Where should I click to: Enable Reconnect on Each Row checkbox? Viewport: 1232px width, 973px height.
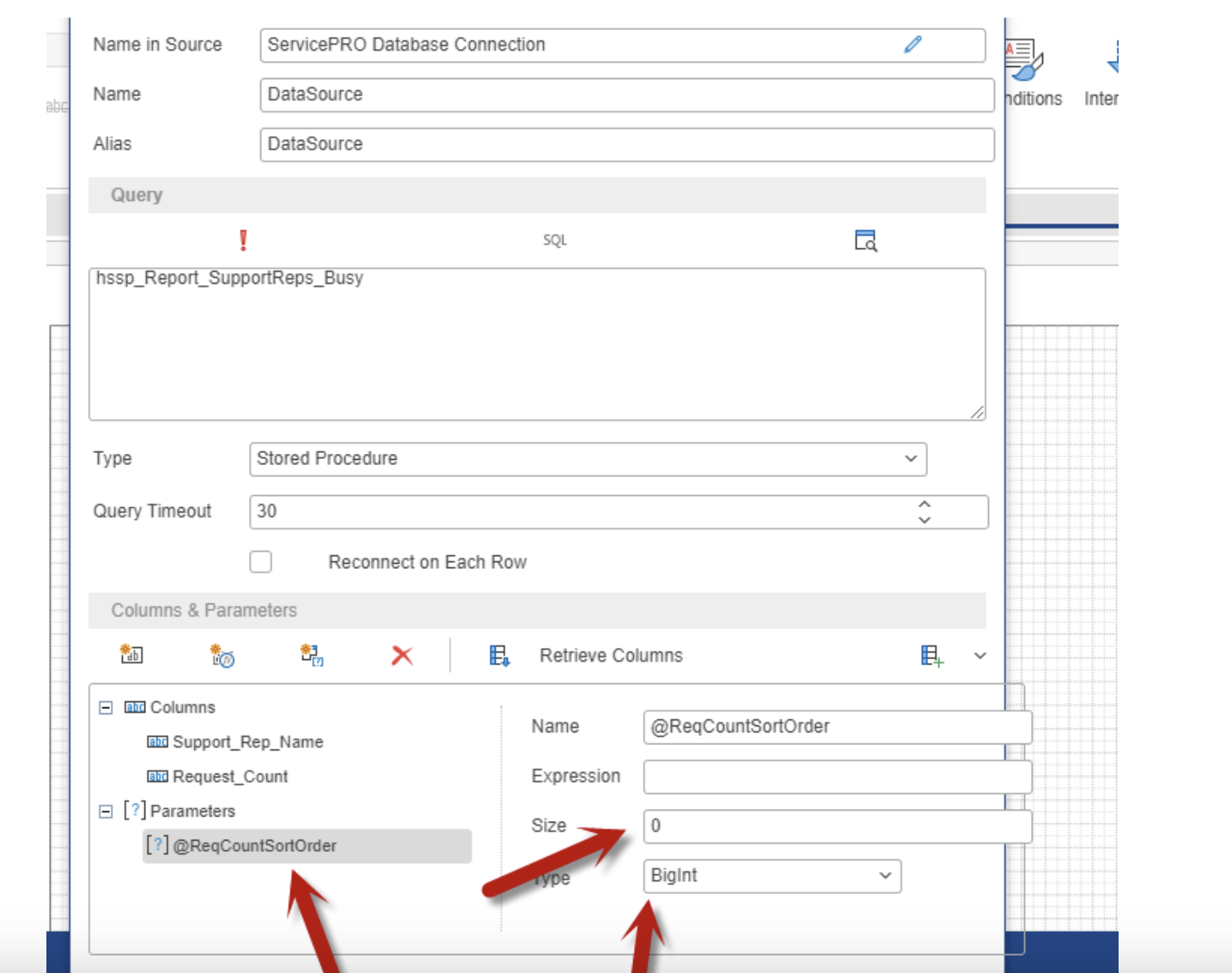[261, 562]
